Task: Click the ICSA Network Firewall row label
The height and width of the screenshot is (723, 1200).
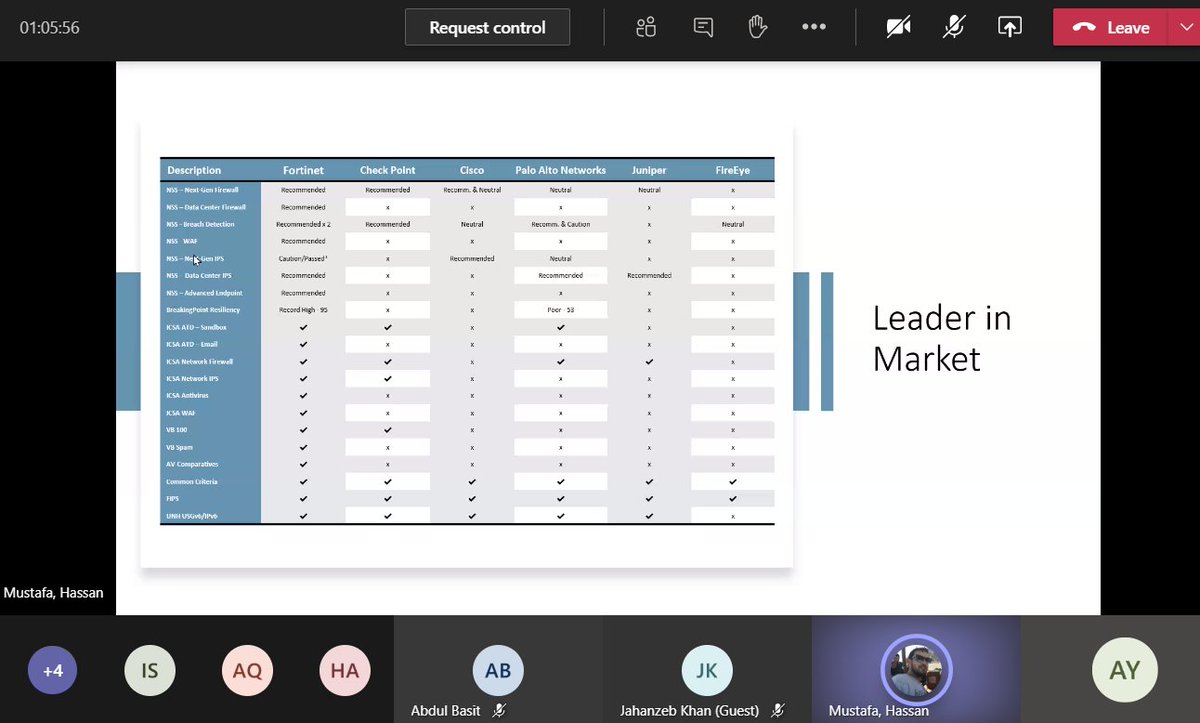Action: (x=200, y=361)
